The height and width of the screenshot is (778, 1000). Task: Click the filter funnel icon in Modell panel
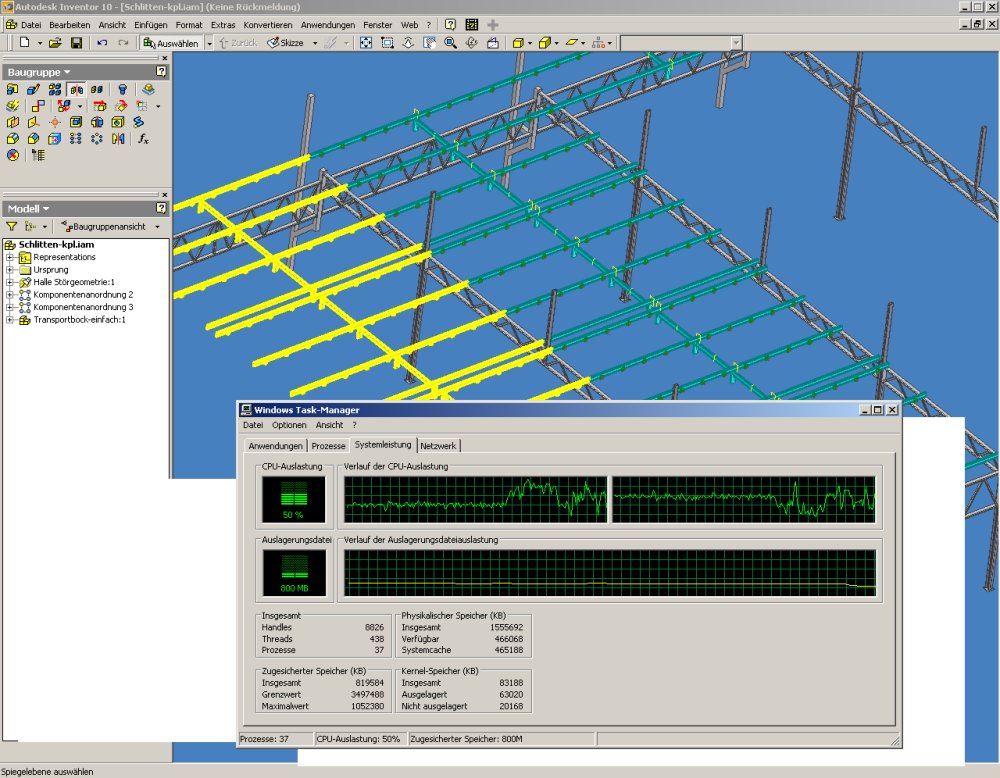tap(12, 227)
